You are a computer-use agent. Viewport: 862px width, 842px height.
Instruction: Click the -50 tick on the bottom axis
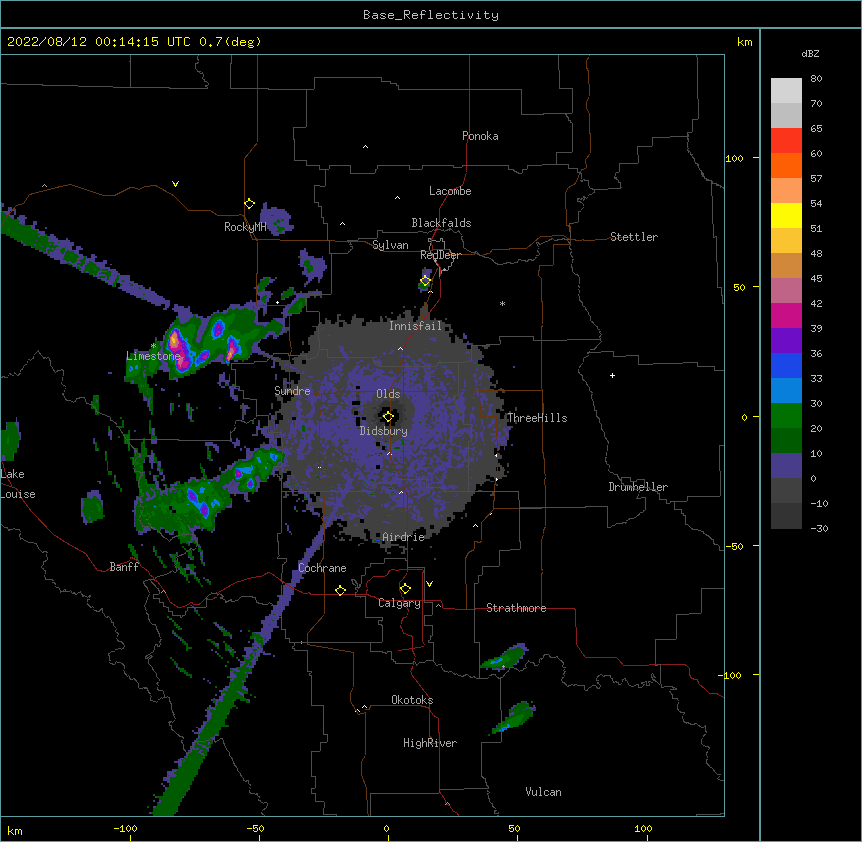point(255,828)
